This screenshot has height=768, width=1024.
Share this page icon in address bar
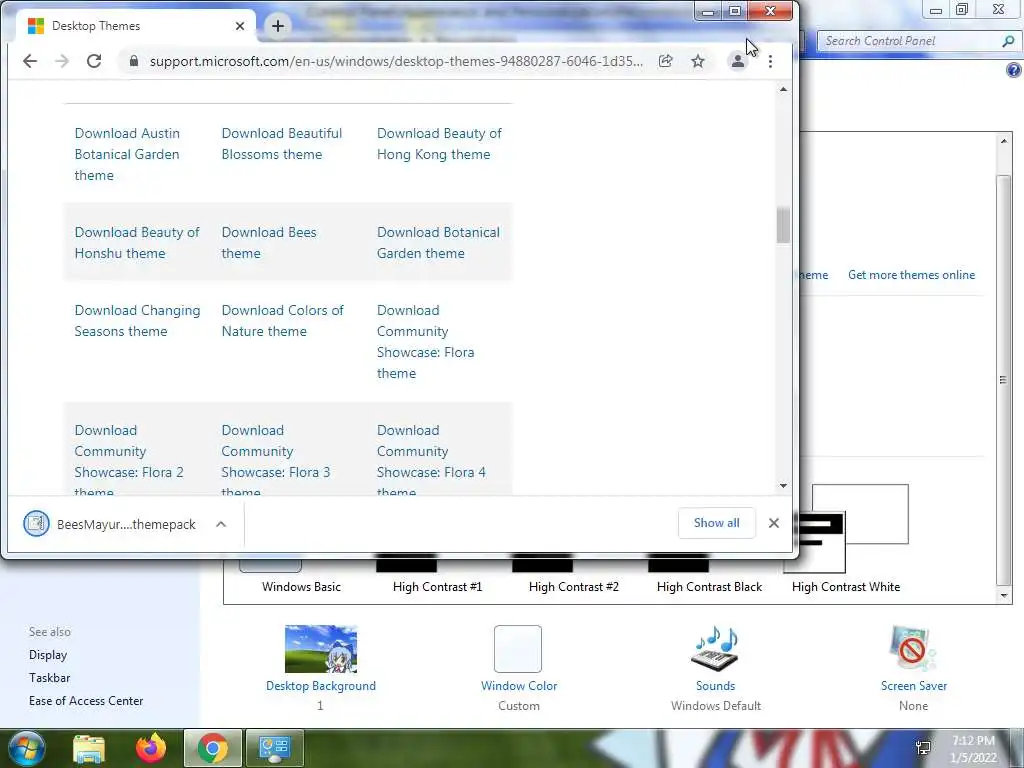pos(665,61)
